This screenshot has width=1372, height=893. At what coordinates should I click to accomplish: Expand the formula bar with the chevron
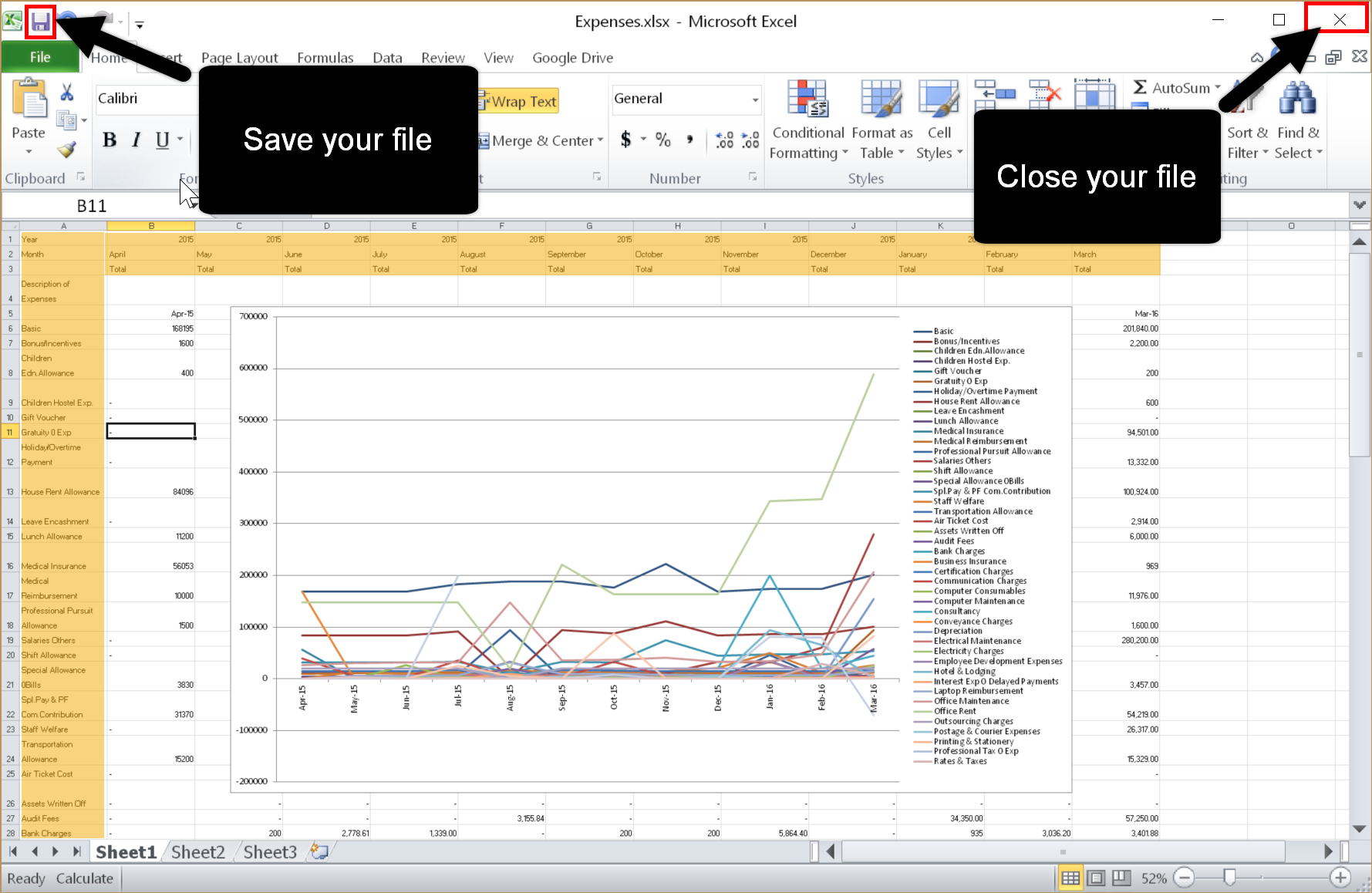(1360, 205)
